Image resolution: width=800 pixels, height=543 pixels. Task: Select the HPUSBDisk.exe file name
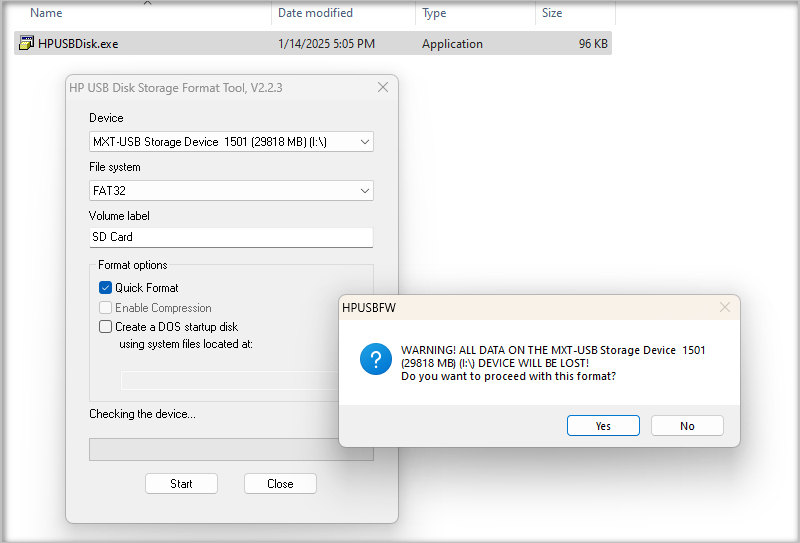click(78, 44)
